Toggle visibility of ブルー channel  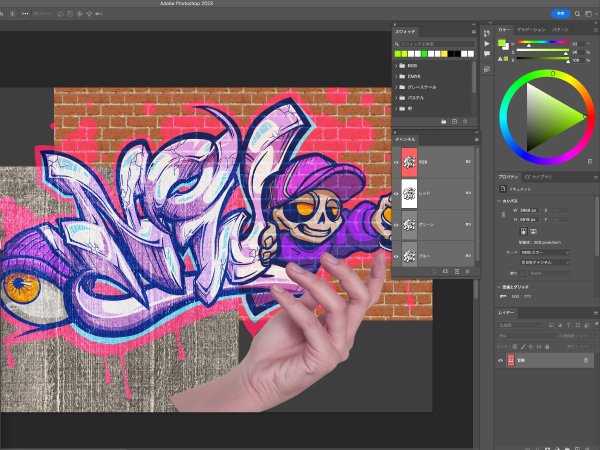point(396,256)
